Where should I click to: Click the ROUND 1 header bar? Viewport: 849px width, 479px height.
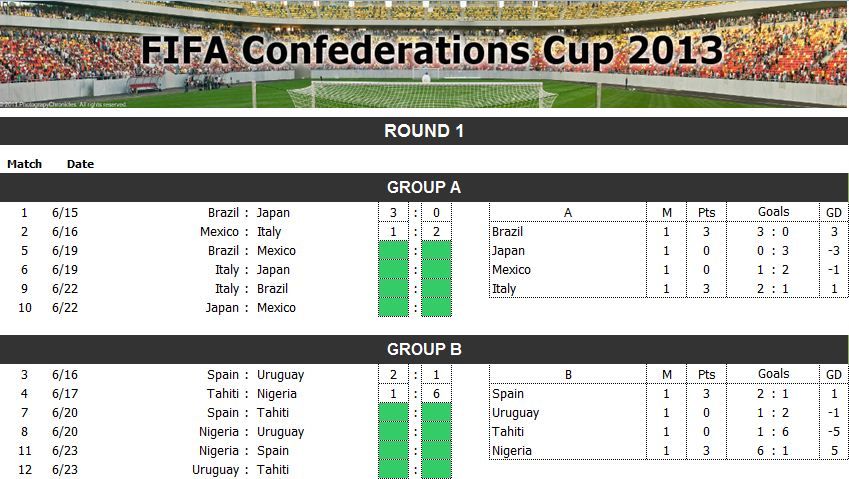pos(424,131)
